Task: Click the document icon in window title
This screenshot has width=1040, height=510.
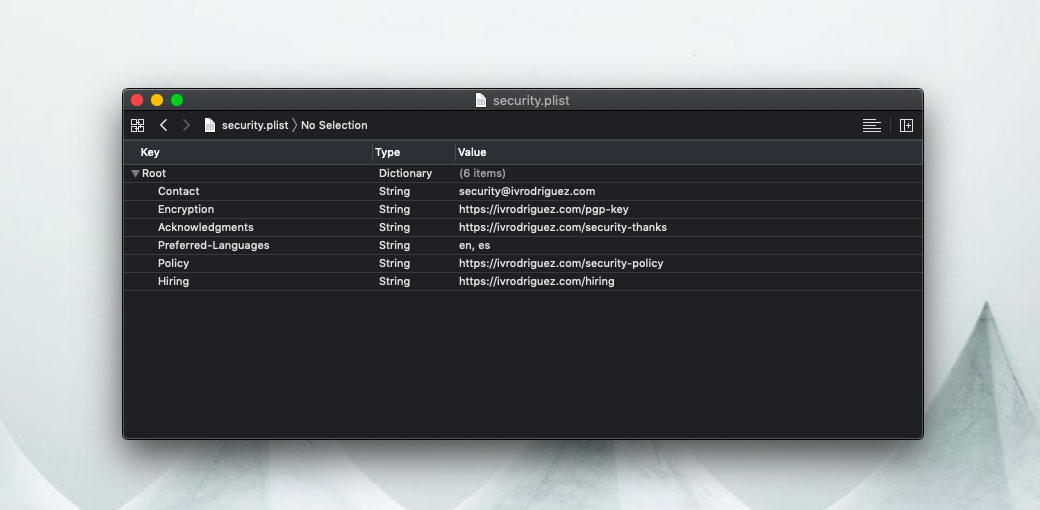Action: point(481,100)
